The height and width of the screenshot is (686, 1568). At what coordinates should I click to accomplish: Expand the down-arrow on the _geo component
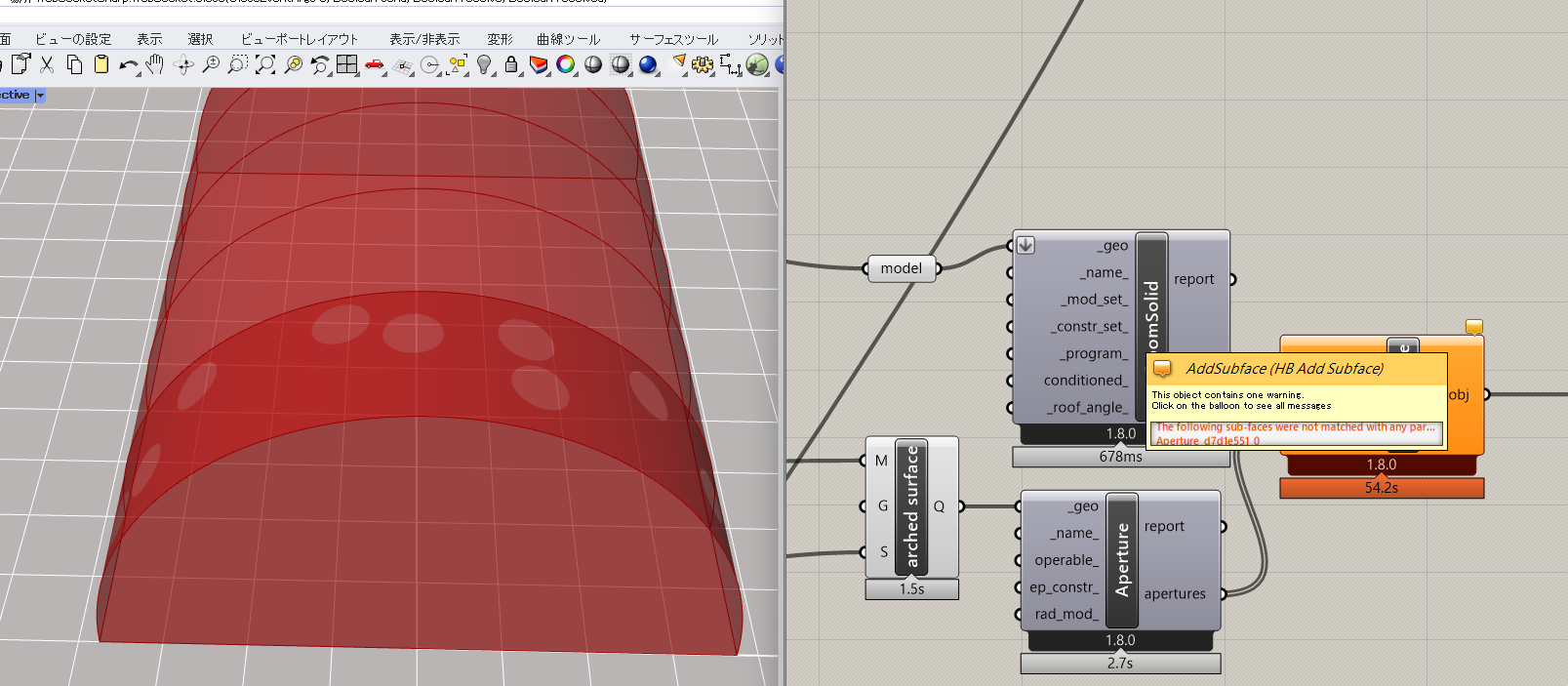point(1025,245)
